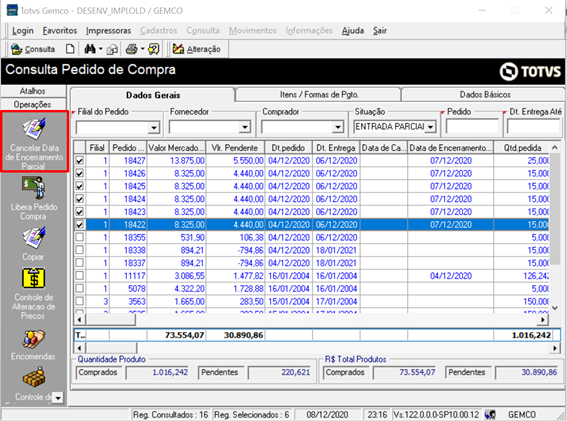Click the Alteração toolbar button
The height and width of the screenshot is (421, 567).
(196, 49)
